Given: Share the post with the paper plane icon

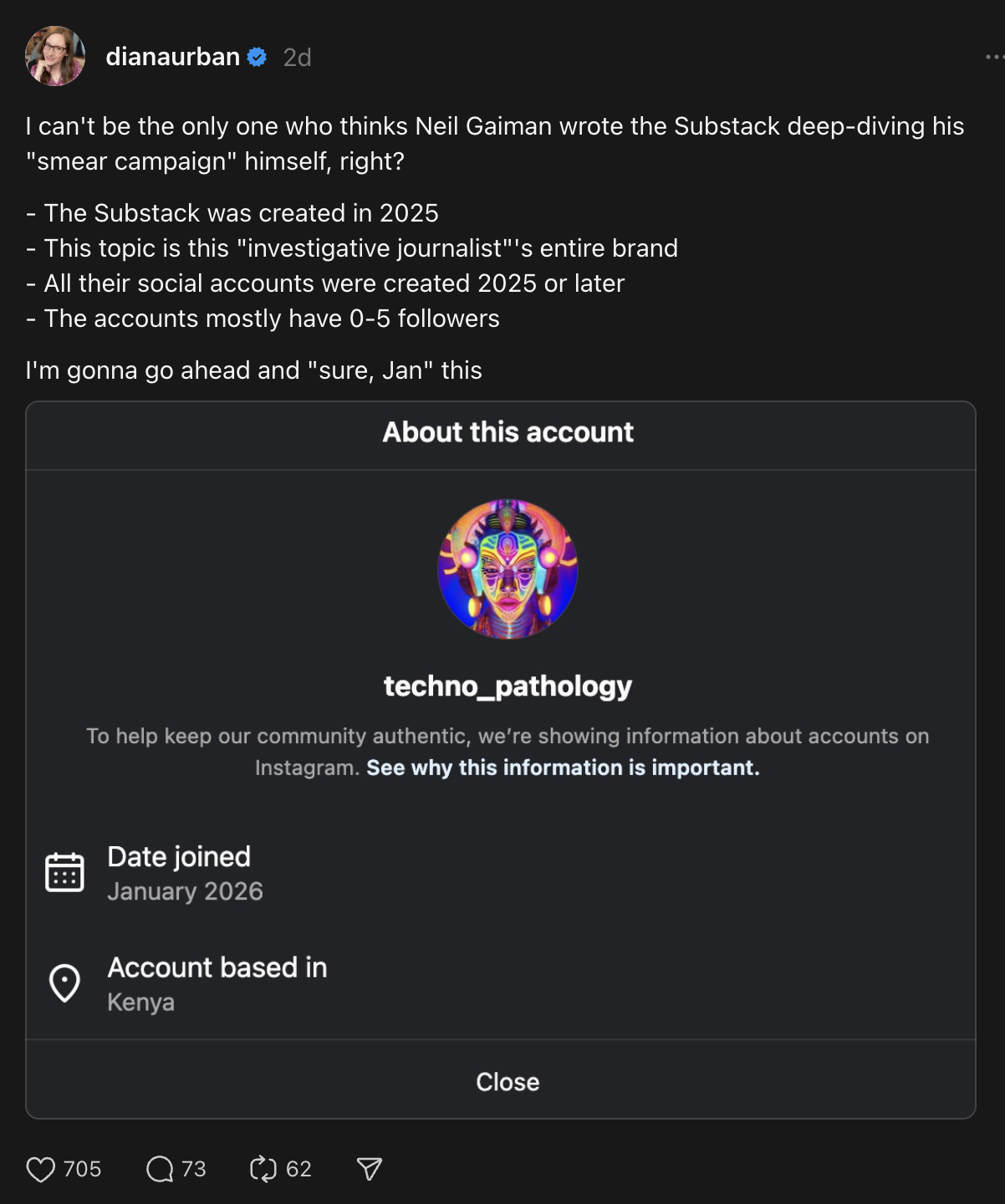Looking at the screenshot, I should point(369,1169).
